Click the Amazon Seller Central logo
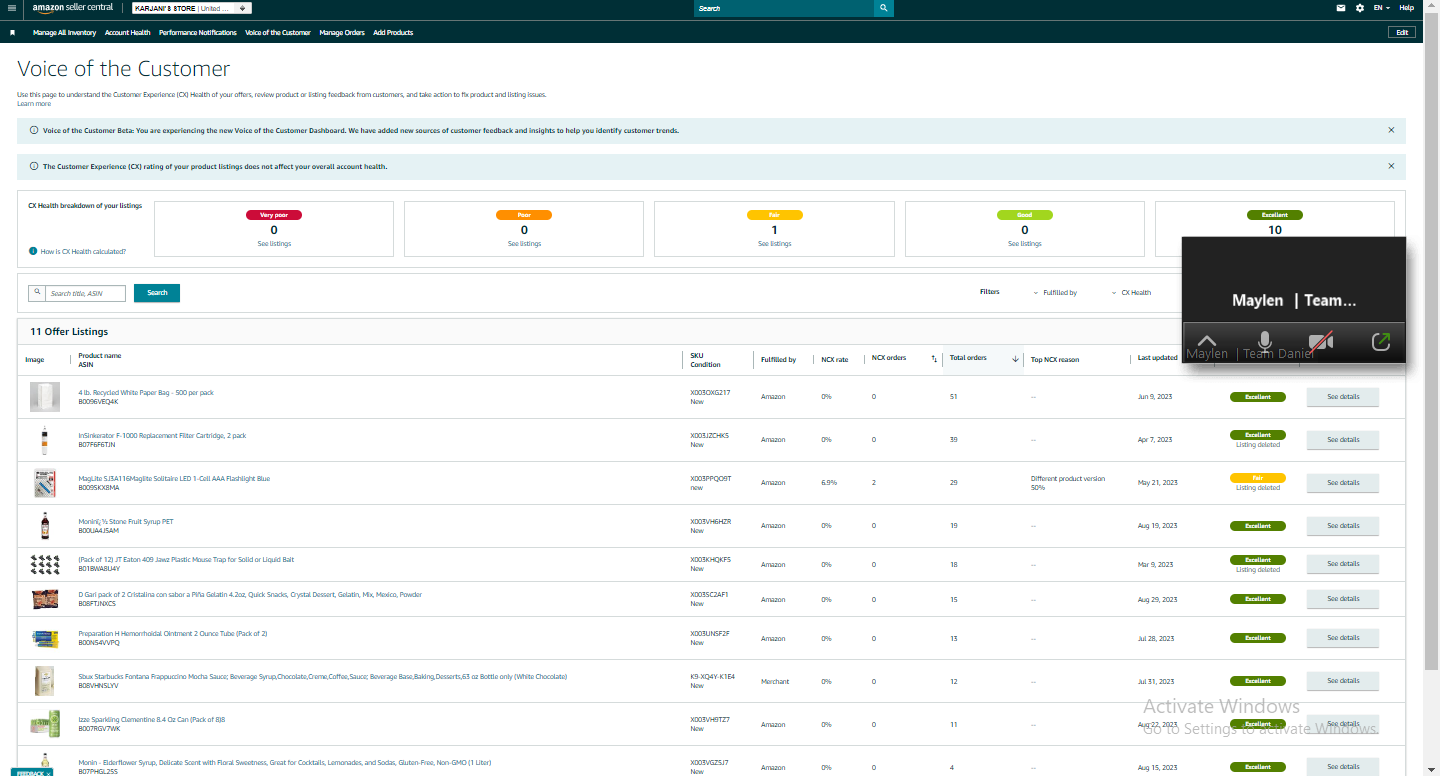The image size is (1440, 776). (x=72, y=8)
